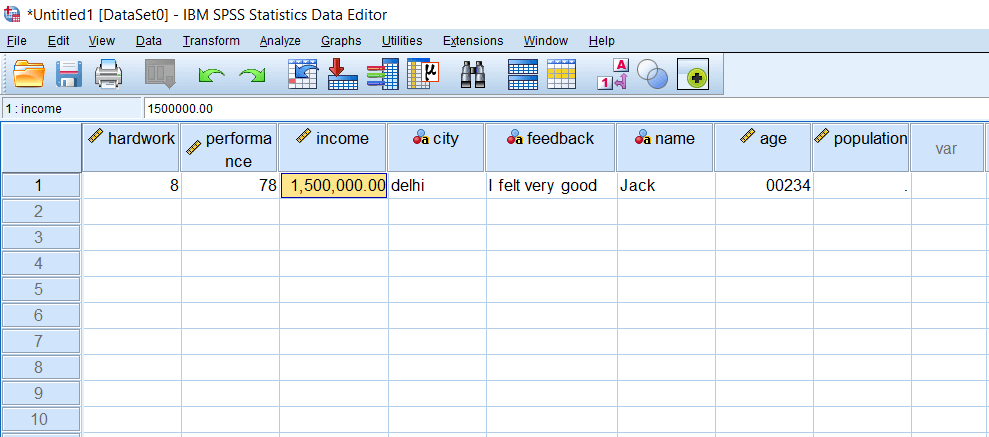Click the greyed Recall recently used dialogs icon
Screen dimensions: 989x437
(x=160, y=74)
